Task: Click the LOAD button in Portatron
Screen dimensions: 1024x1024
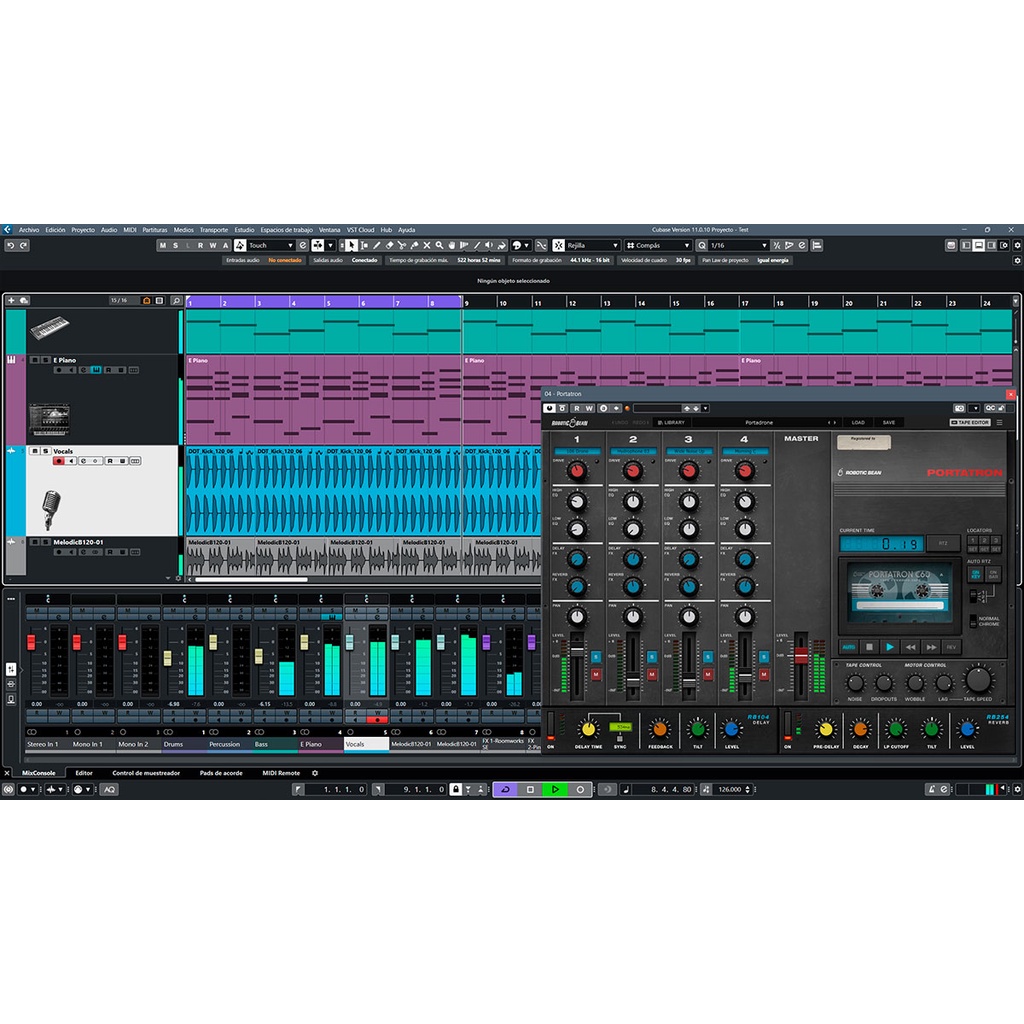Action: [858, 422]
